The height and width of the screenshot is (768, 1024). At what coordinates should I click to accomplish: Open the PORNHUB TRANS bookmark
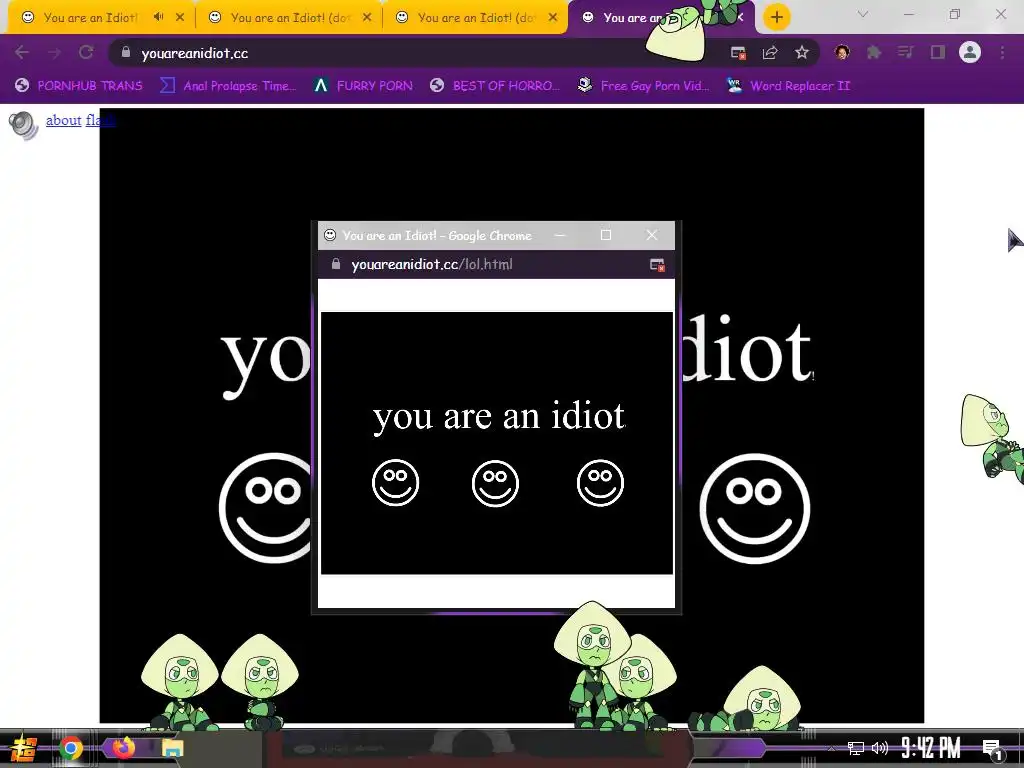click(x=79, y=86)
